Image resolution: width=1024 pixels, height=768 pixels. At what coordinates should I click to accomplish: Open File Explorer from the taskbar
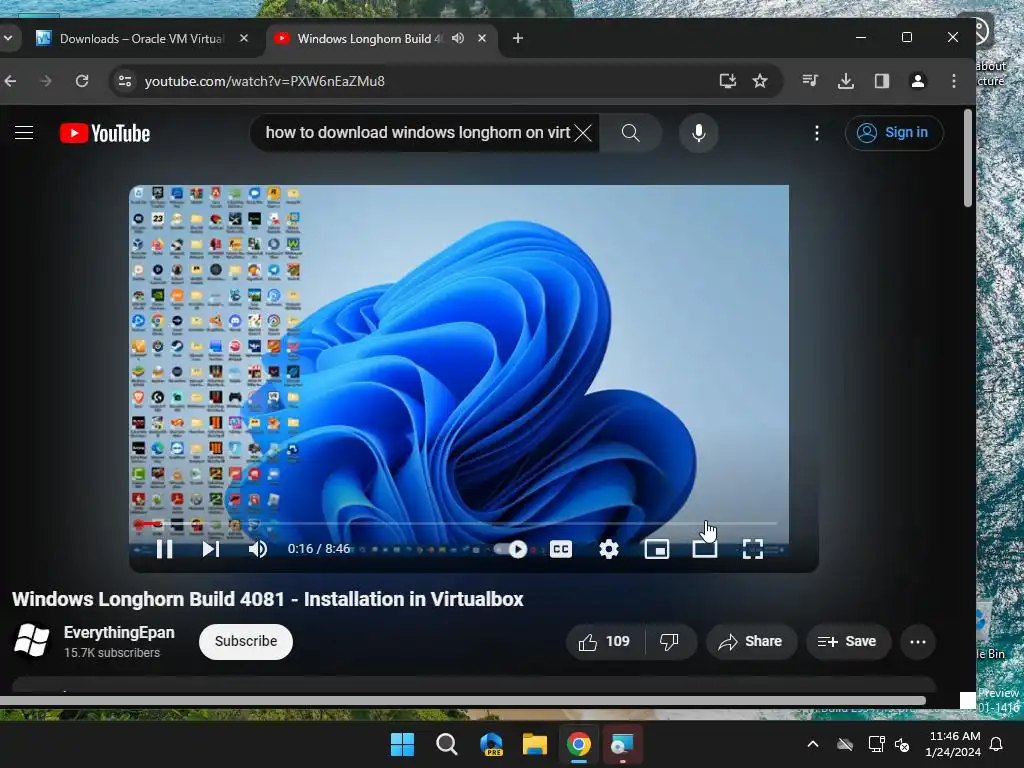click(x=535, y=744)
